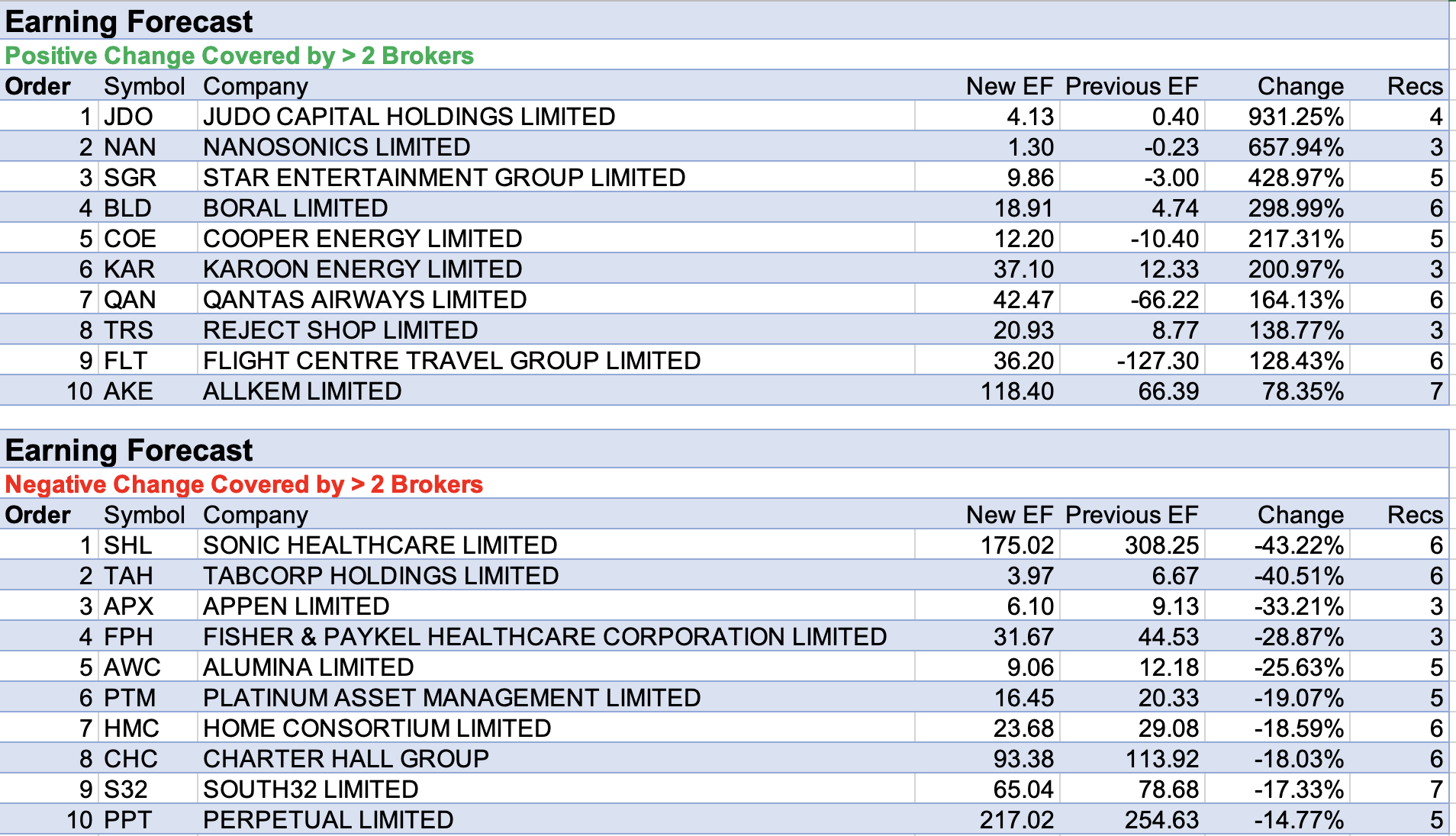Viewport: 1456px width, 836px height.
Task: Click the JUDO CAPITAL HOLDINGS LIMITED cell
Action: click(409, 117)
